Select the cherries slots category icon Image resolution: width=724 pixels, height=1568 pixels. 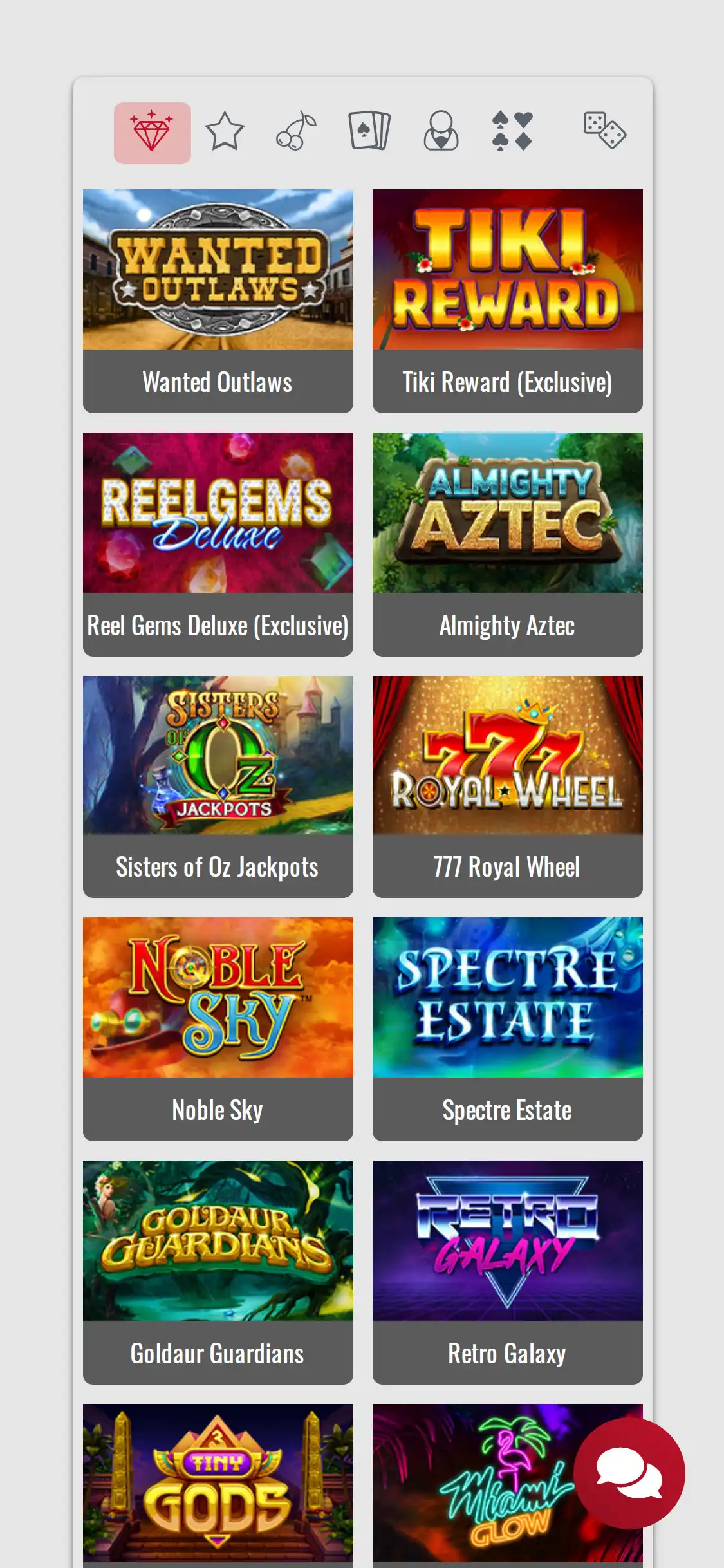(297, 131)
